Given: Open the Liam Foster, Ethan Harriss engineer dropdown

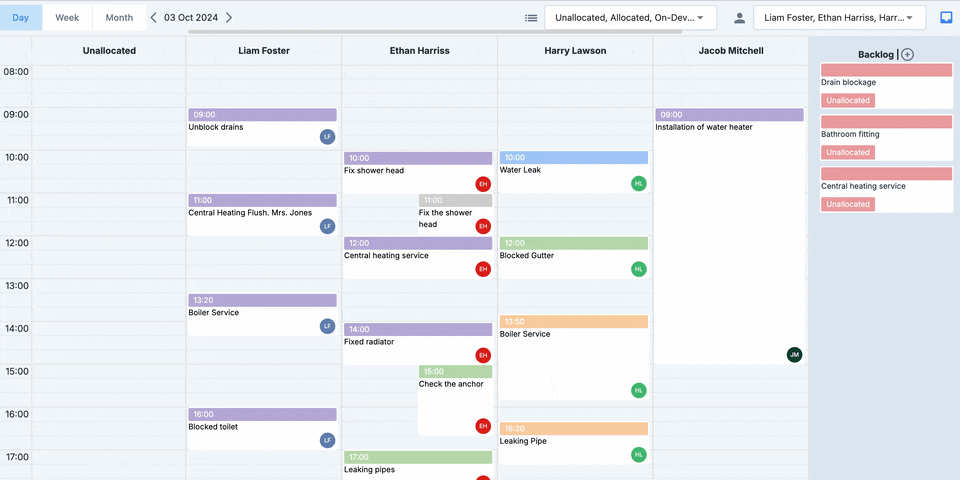Looking at the screenshot, I should pyautogui.click(x=839, y=18).
